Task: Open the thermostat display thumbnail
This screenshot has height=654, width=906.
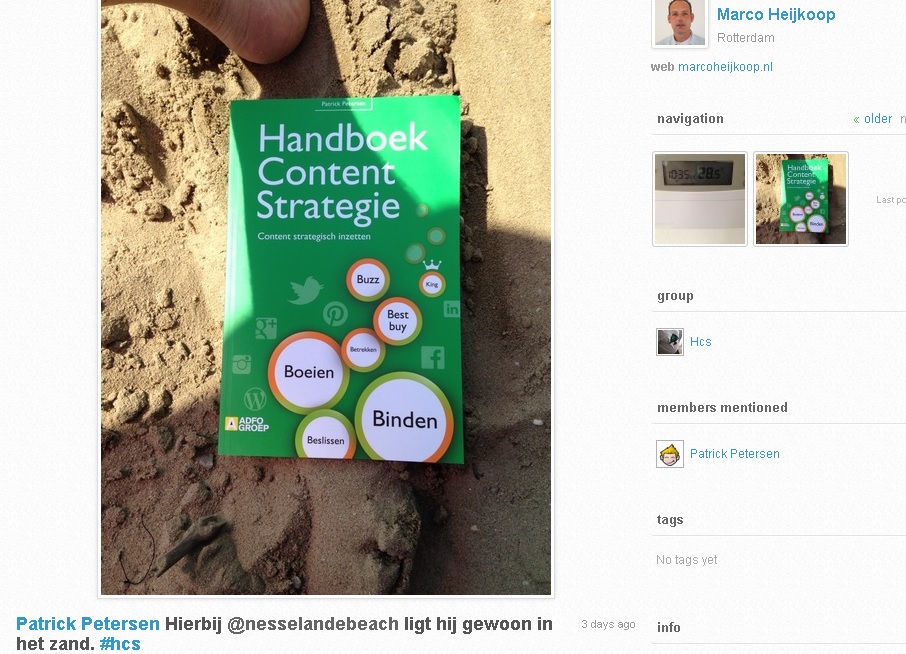Action: (x=700, y=199)
